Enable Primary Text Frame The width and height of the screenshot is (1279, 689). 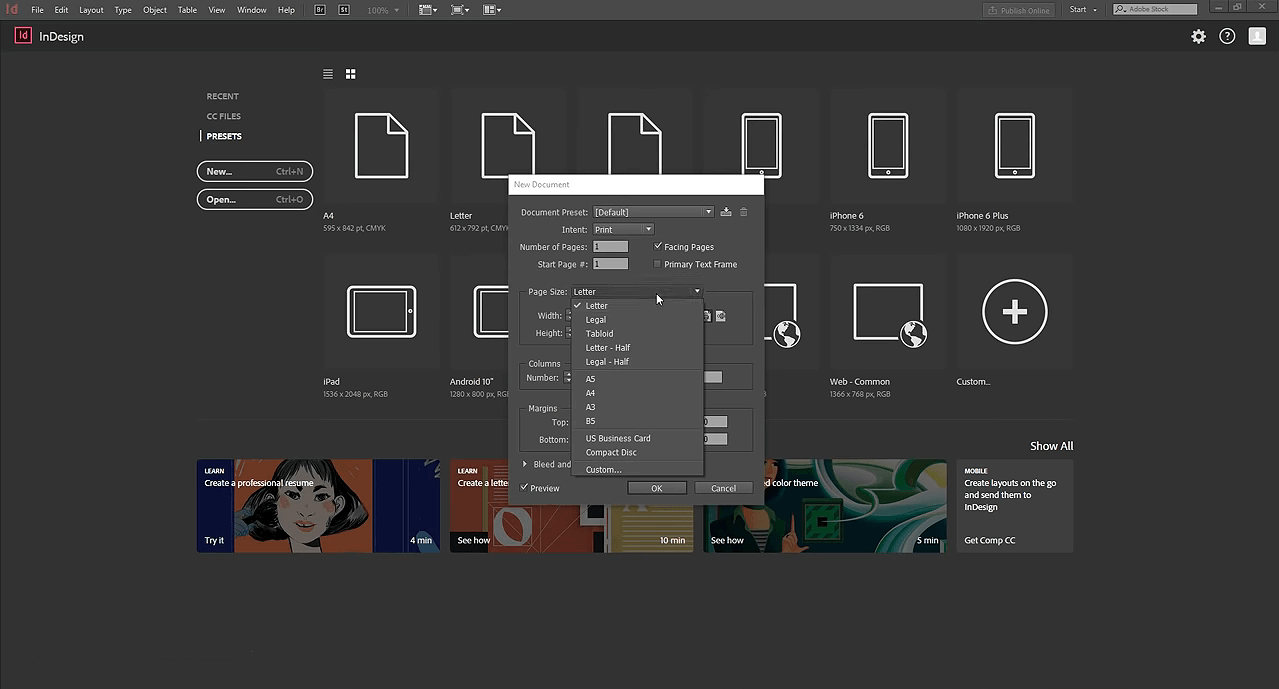(658, 264)
